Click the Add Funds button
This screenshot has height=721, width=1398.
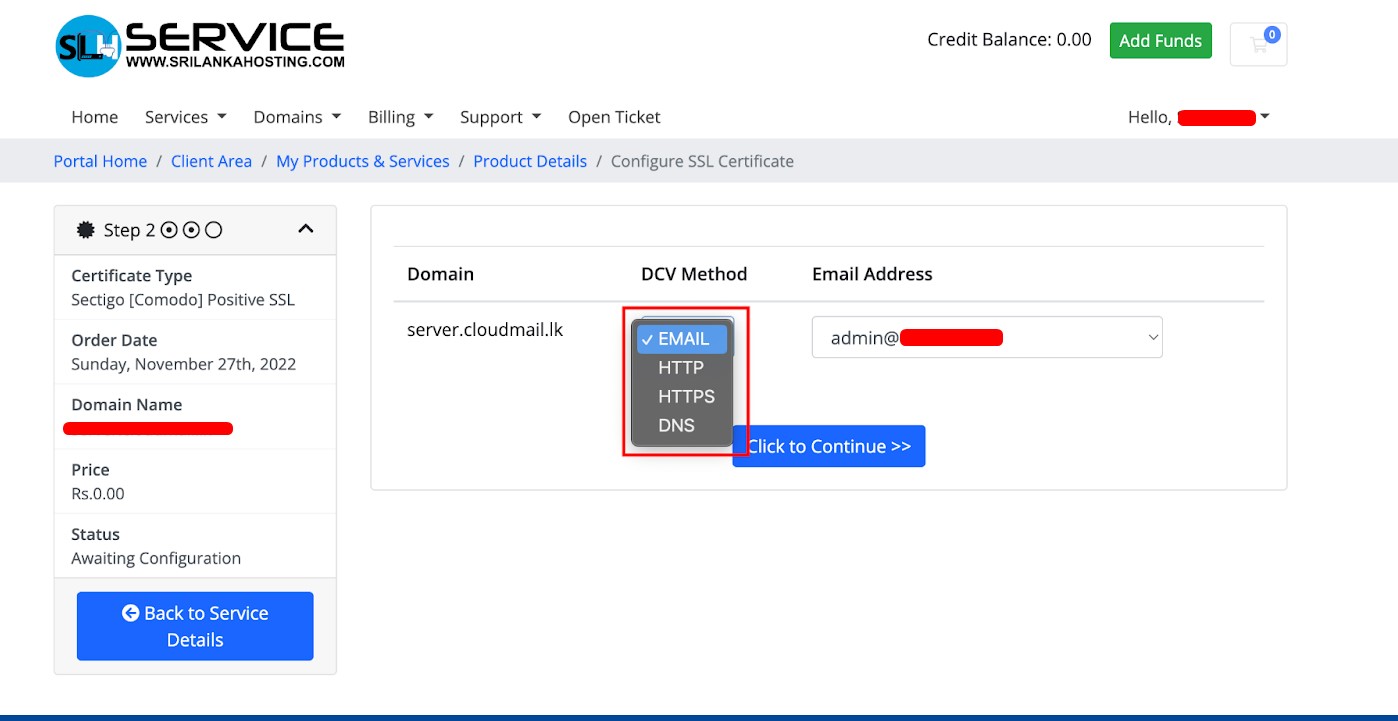[1160, 41]
